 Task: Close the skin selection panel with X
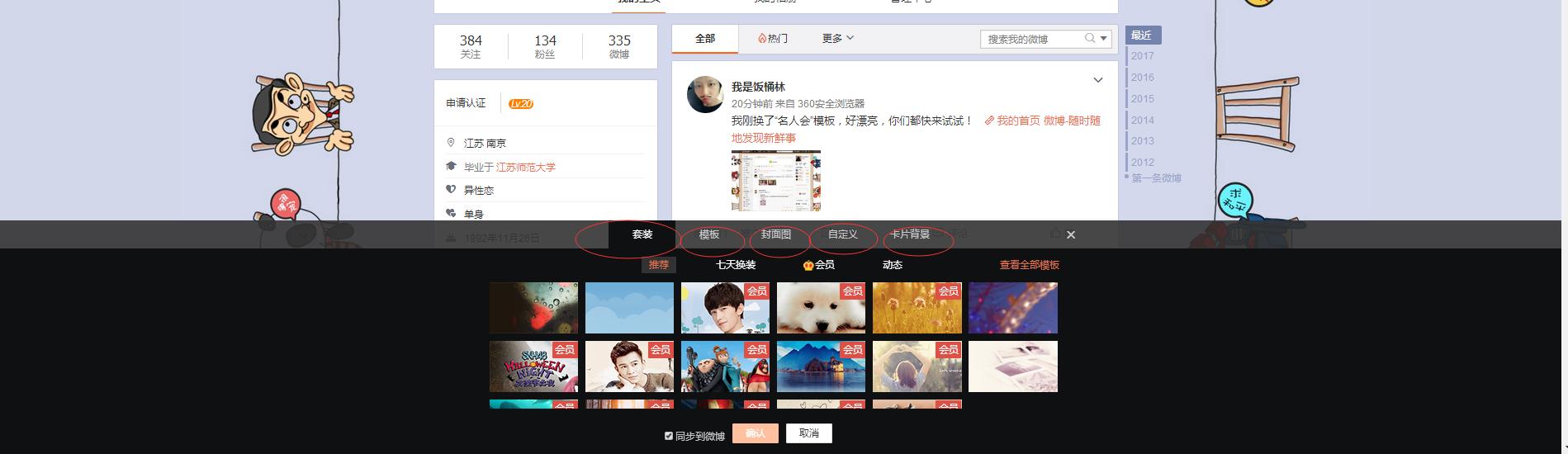1071,235
